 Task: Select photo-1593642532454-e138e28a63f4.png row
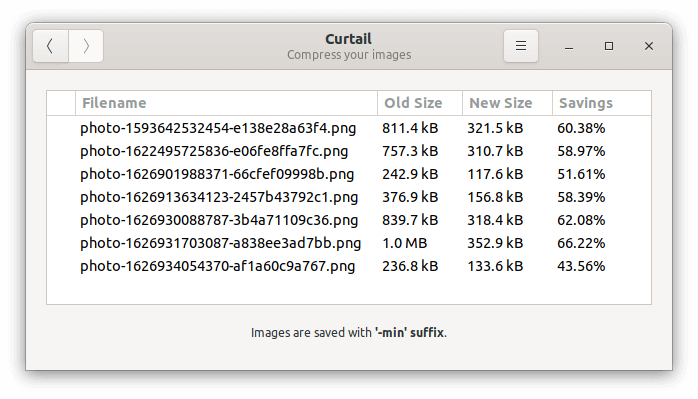tap(349, 128)
